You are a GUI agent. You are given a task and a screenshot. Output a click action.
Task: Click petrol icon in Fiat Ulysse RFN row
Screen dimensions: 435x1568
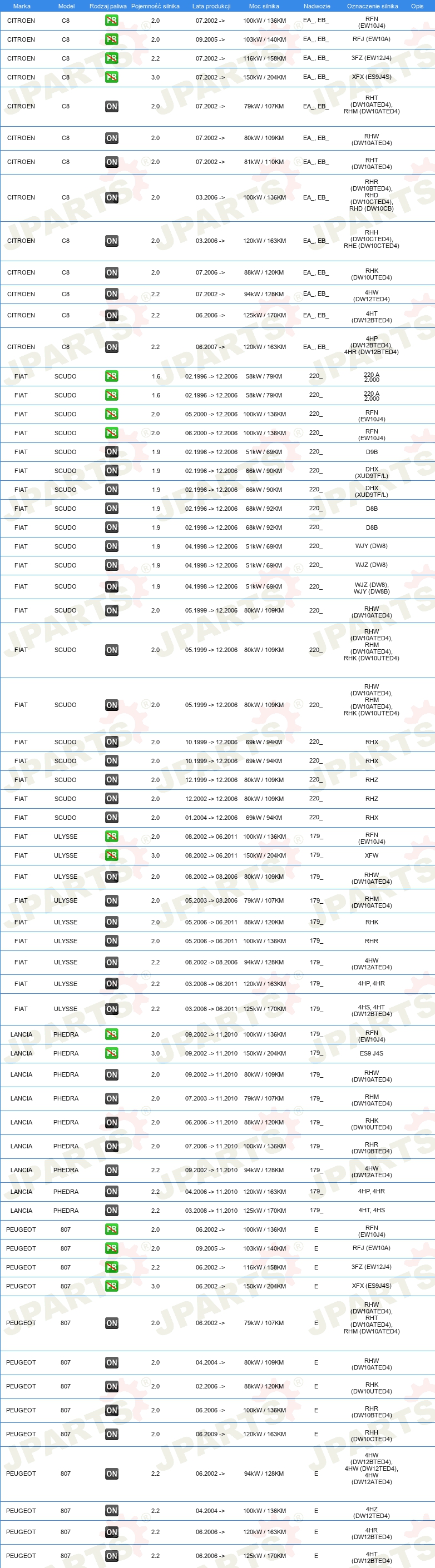[111, 837]
